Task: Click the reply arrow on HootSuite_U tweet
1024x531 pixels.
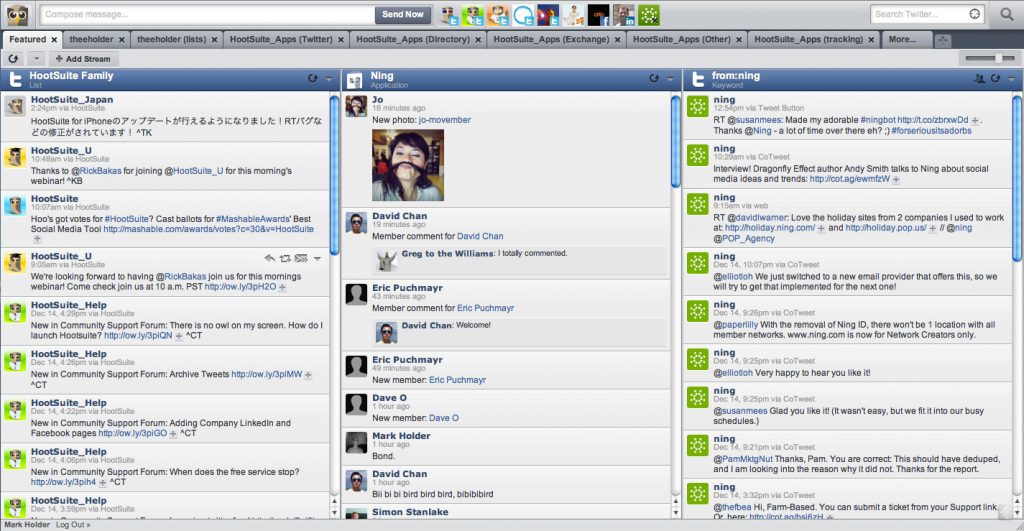Action: tap(269, 258)
